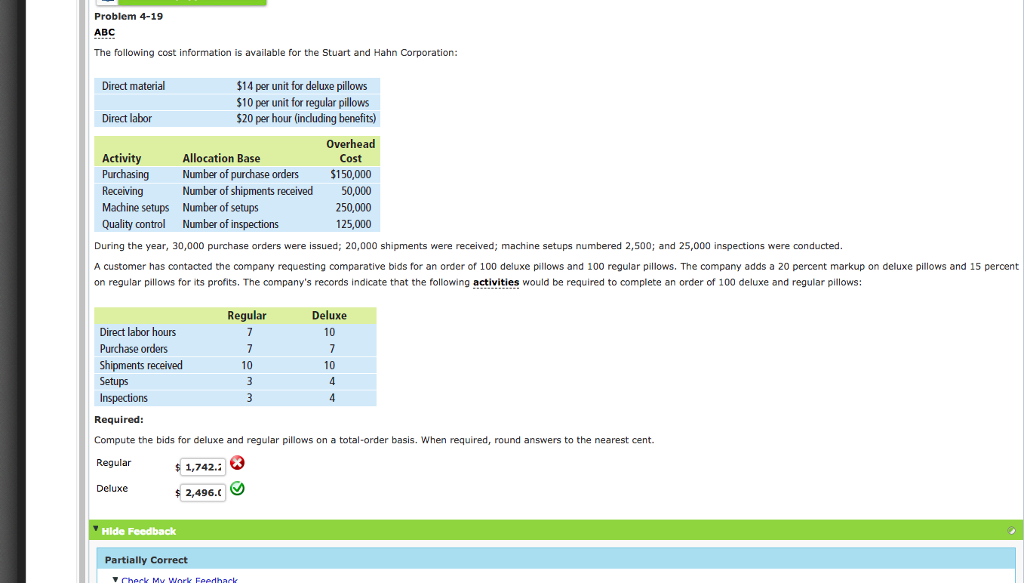Click the vertical scrollbar on the right
Screen dimensions: 1024x583
coord(1020,290)
